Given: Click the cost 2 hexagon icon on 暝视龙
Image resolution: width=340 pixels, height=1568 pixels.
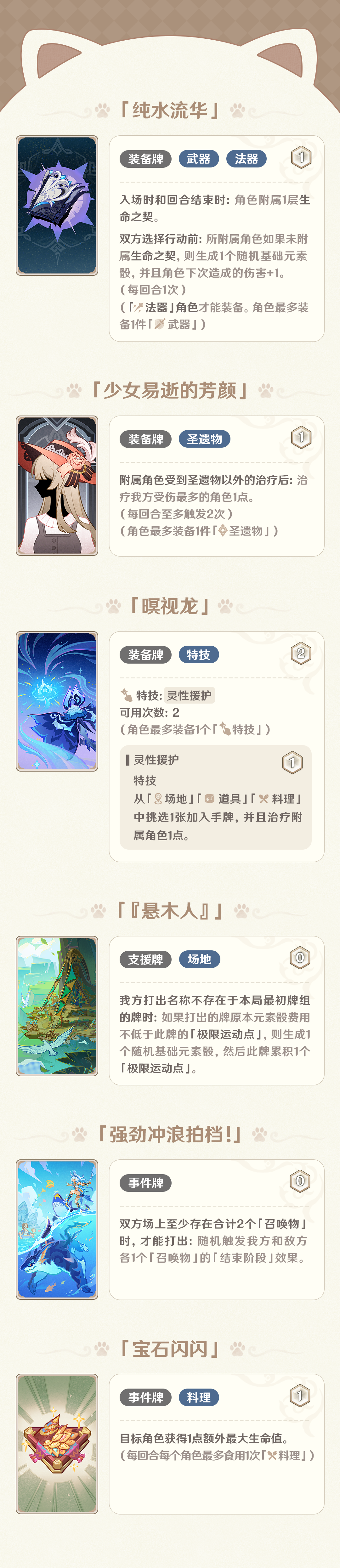Looking at the screenshot, I should pyautogui.click(x=300, y=654).
